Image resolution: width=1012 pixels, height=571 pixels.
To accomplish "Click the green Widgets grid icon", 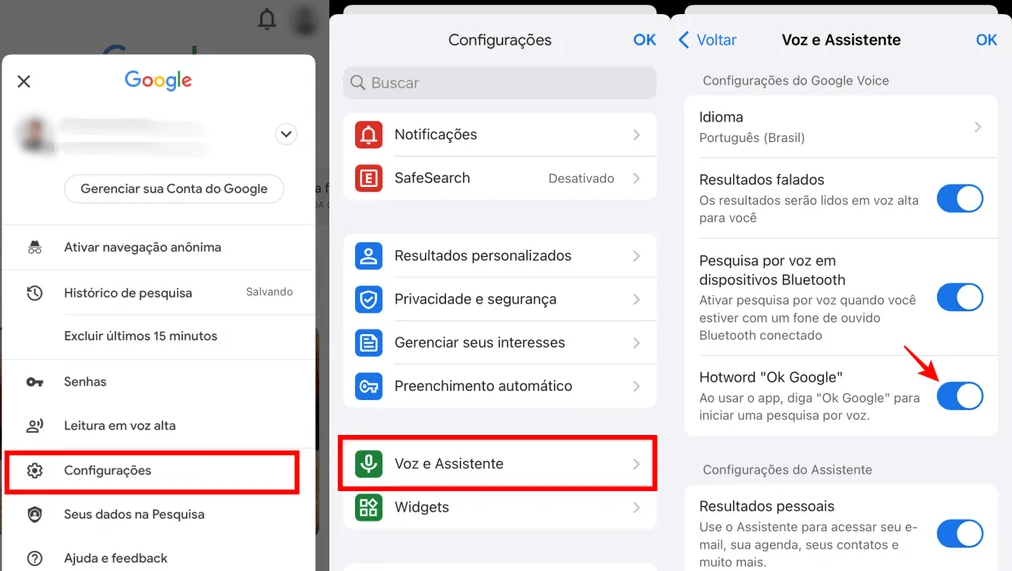I will click(369, 507).
